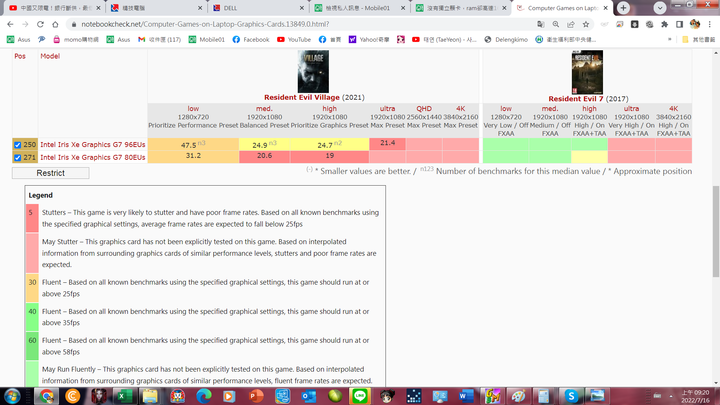Click the 24.9 fps medium preset cell
720x405 pixels.
(x=264, y=144)
